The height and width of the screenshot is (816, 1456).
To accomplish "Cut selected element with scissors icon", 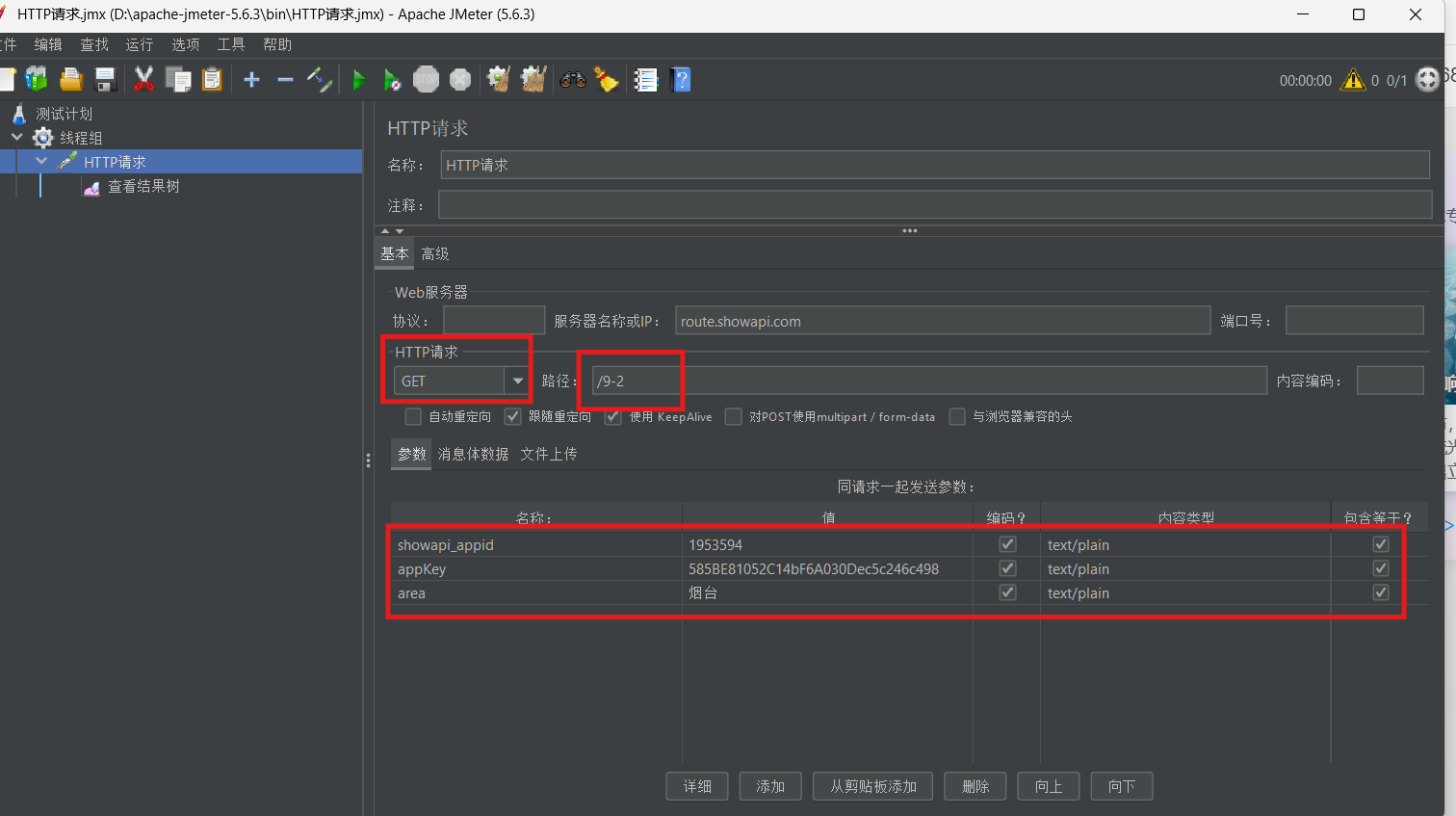I will click(143, 79).
